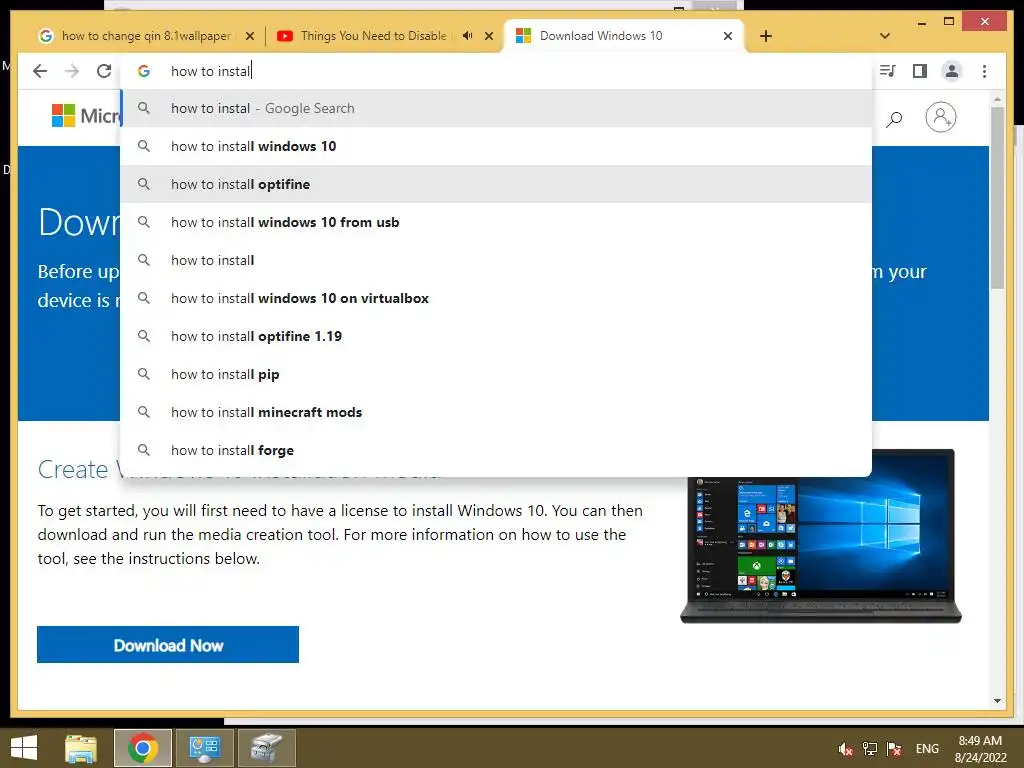Image resolution: width=1024 pixels, height=768 pixels.
Task: Click the Windows 10 laptop image
Action: tap(820, 536)
